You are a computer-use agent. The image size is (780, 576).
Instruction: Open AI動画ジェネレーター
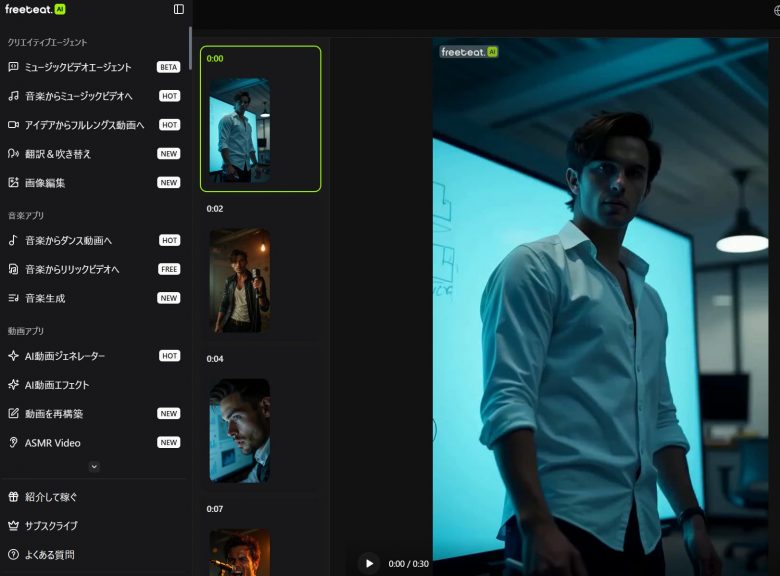click(x=94, y=356)
